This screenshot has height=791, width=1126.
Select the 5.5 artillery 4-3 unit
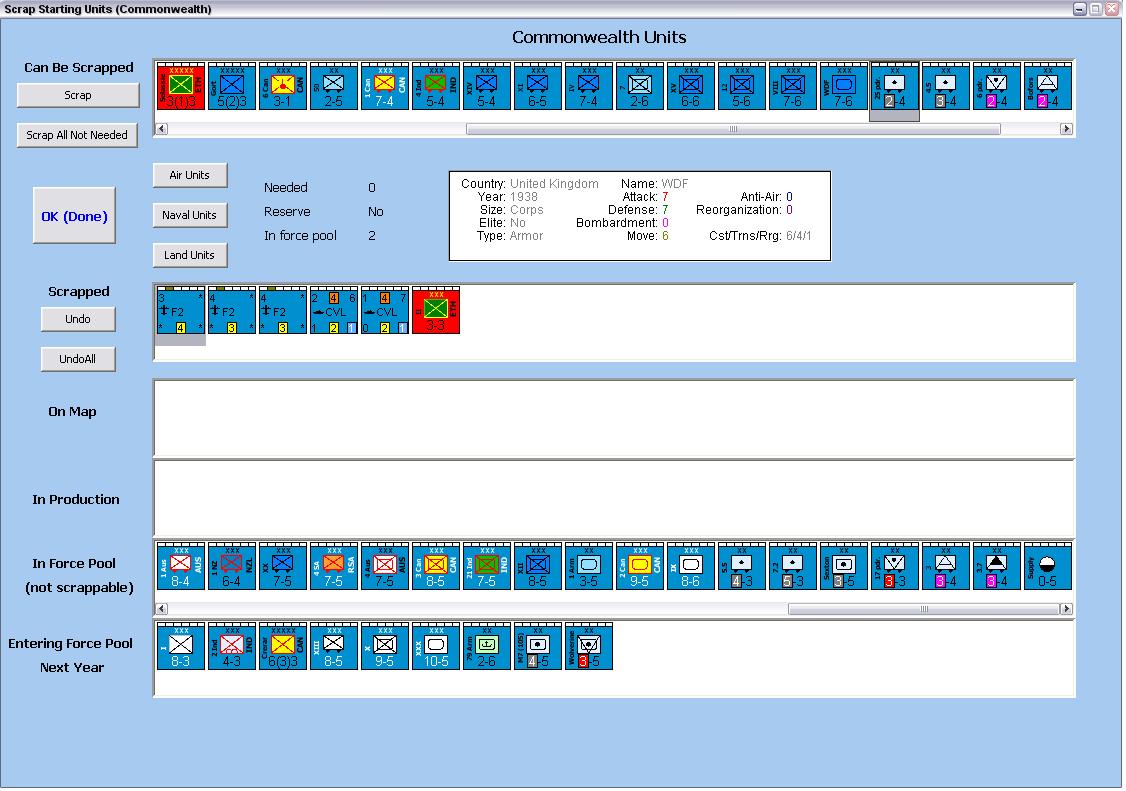coord(742,566)
